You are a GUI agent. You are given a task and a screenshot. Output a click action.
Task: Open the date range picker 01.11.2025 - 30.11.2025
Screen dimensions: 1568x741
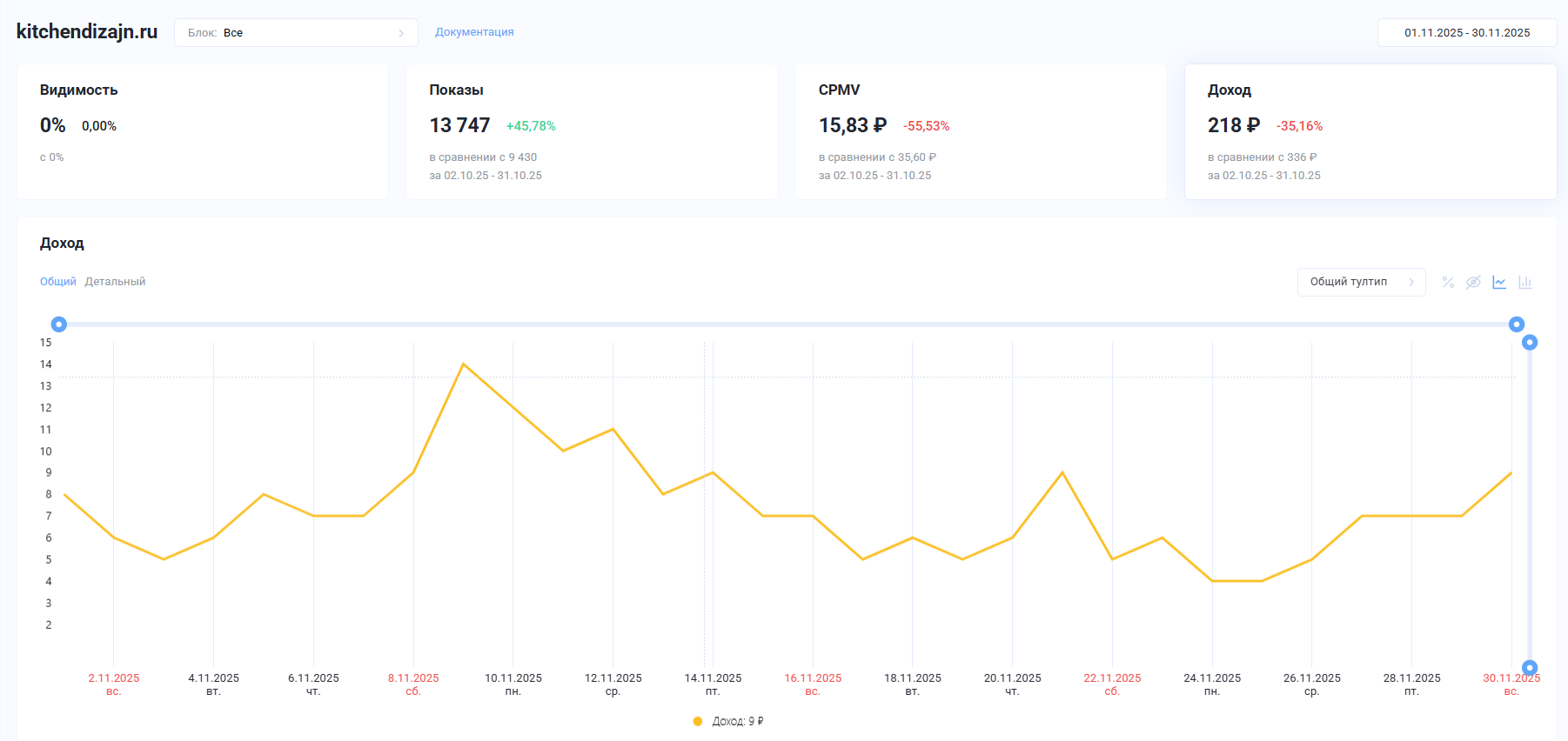point(1467,33)
